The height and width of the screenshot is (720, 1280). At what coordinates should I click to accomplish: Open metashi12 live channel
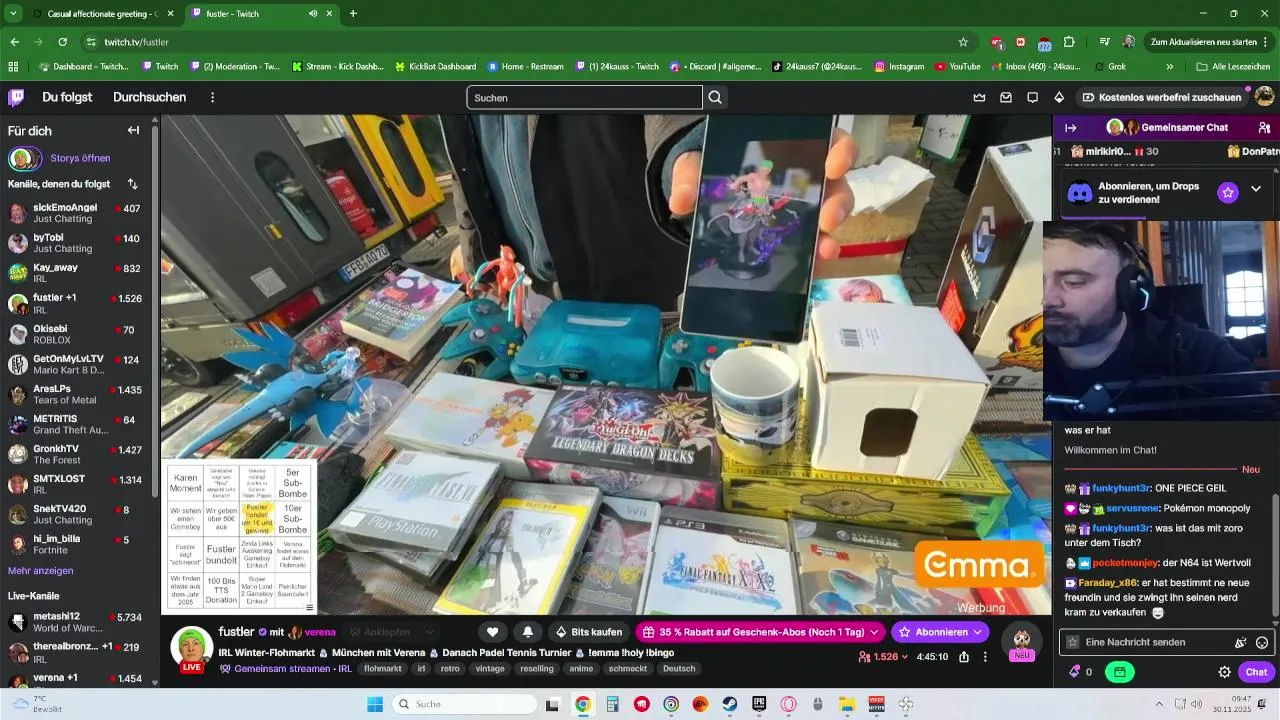click(x=78, y=622)
